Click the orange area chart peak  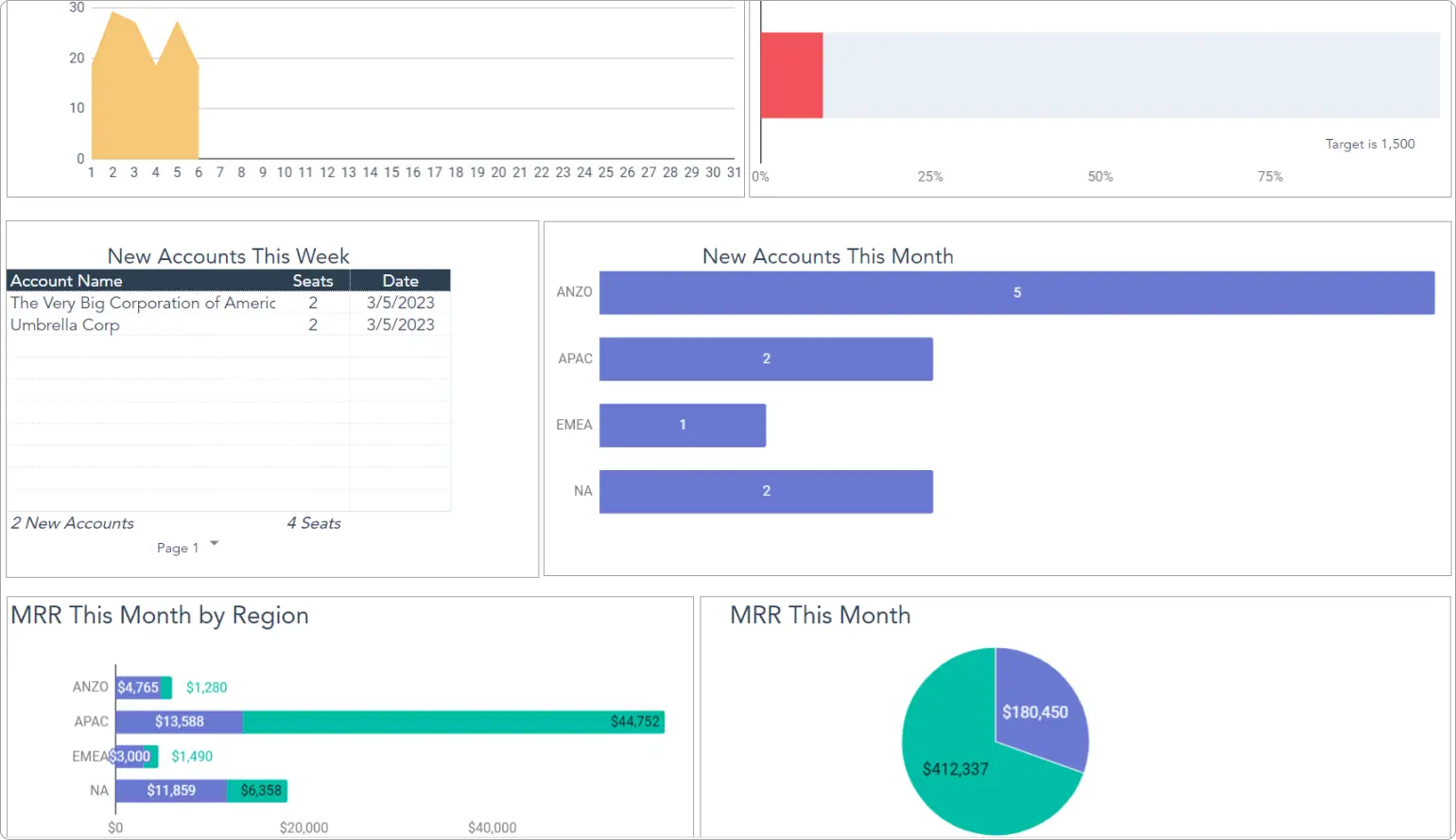tap(113, 28)
